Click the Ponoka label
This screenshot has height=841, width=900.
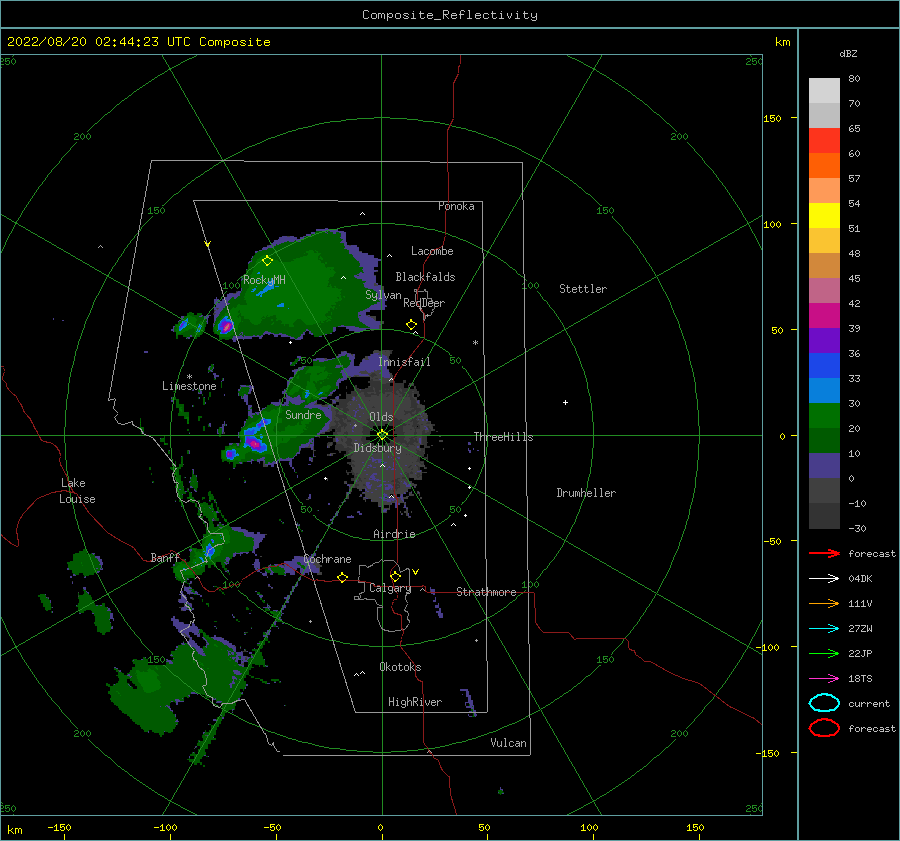[x=456, y=206]
